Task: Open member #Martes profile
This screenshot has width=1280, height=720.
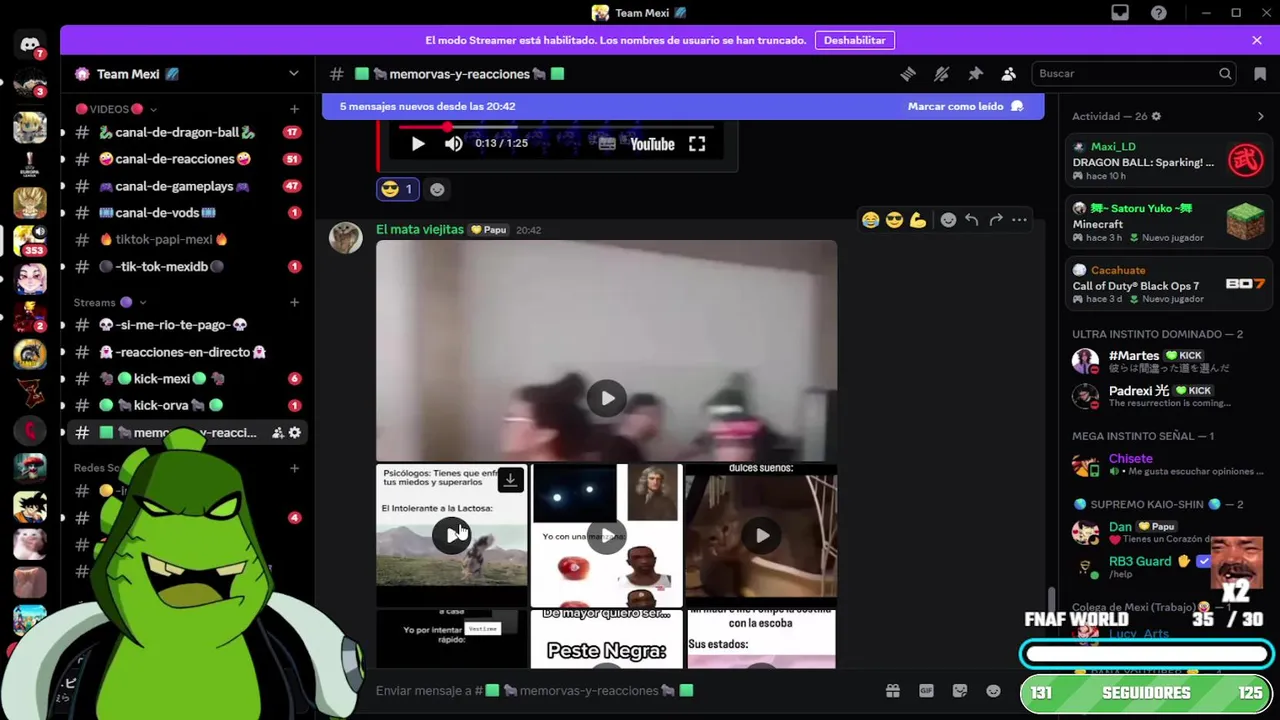Action: click(x=1168, y=361)
